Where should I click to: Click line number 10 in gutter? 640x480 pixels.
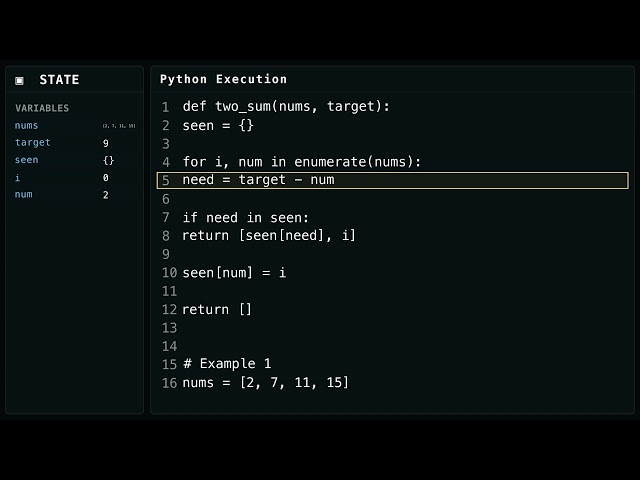169,273
